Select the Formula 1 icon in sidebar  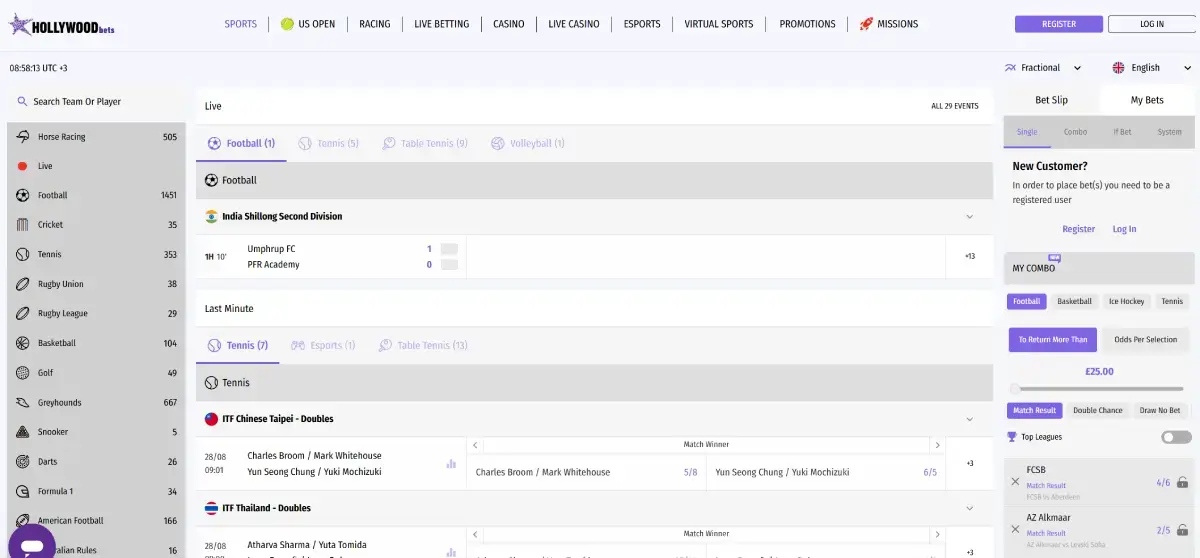(x=22, y=491)
